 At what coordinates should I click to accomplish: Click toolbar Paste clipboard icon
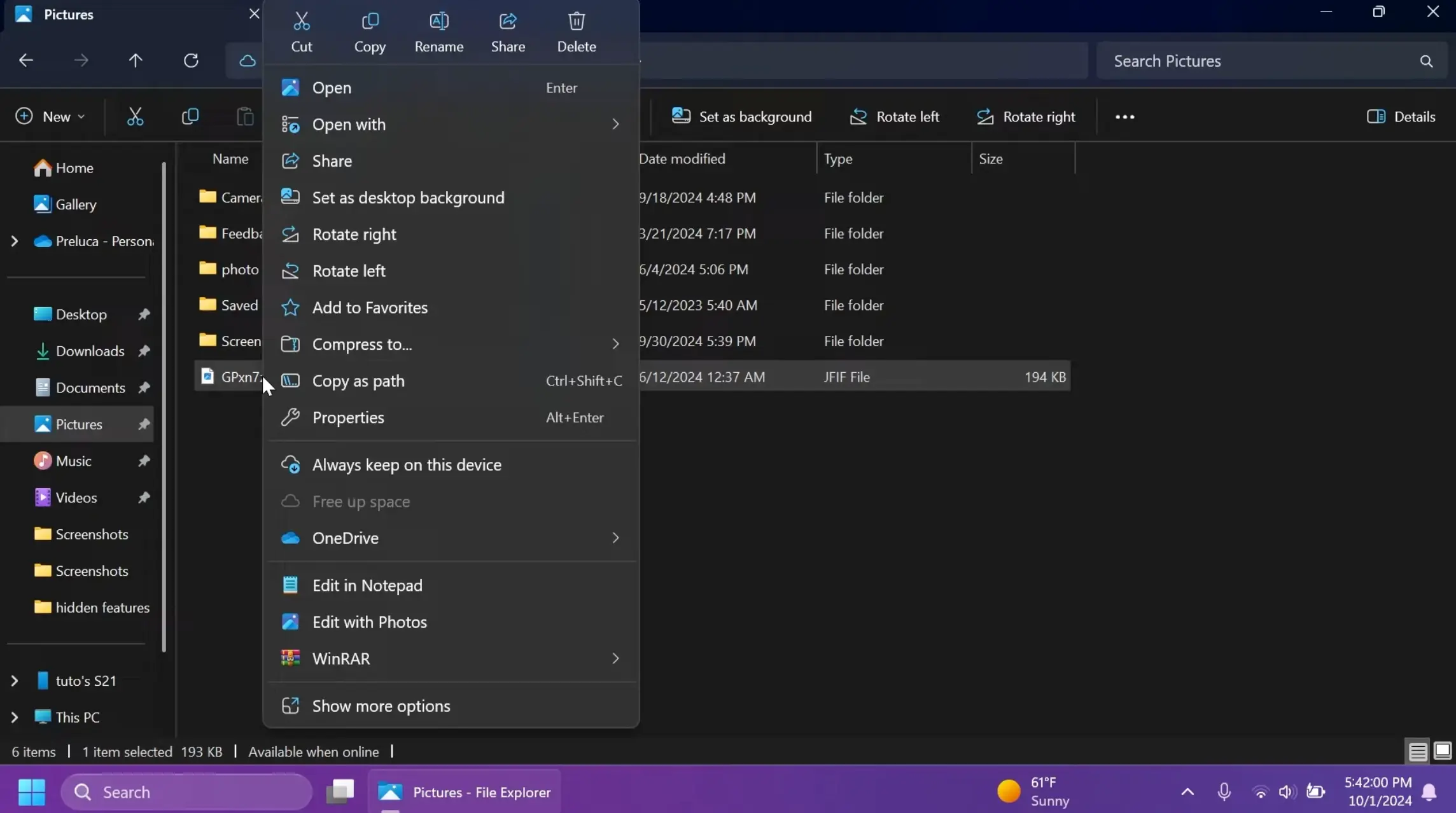coord(245,116)
